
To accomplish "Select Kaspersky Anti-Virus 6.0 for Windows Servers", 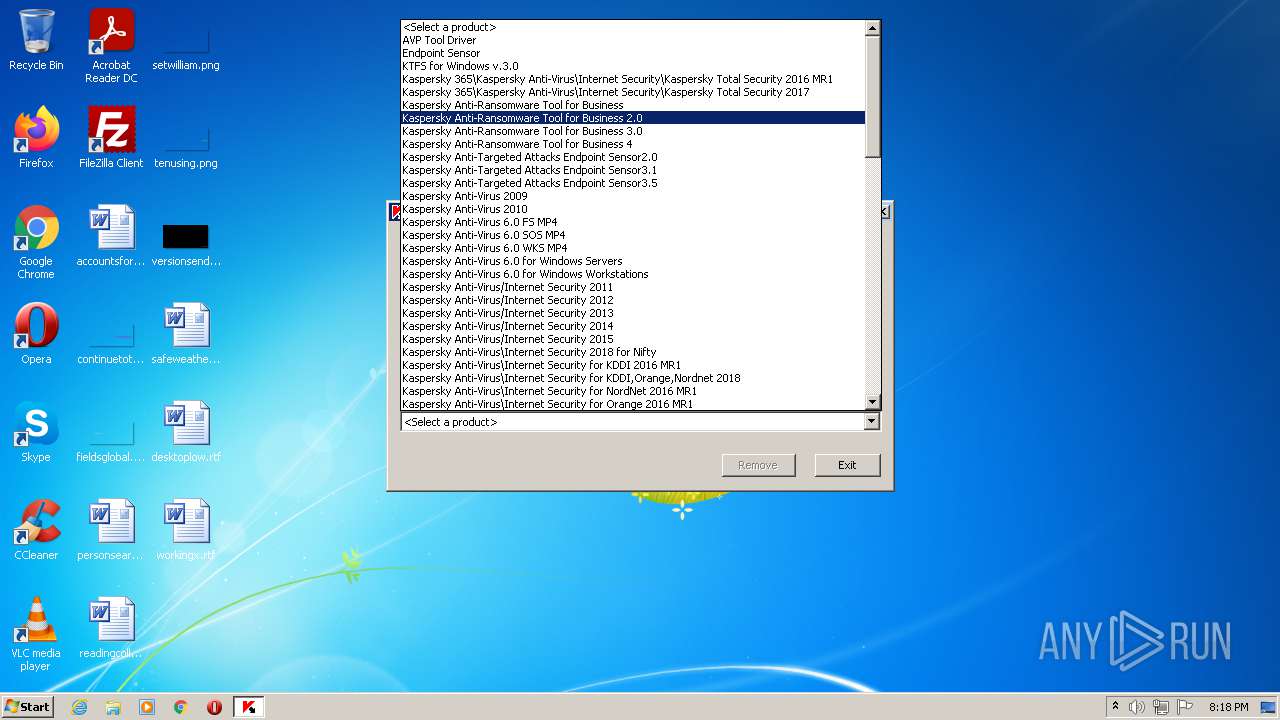I will point(633,261).
